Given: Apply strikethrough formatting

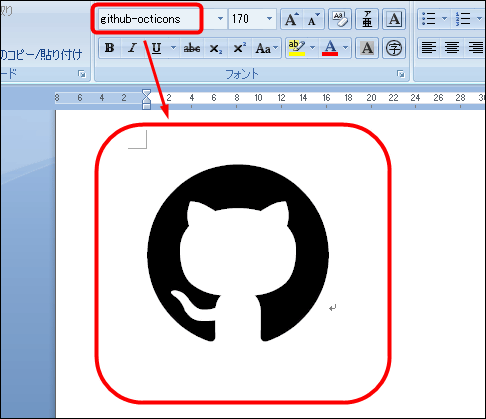Looking at the screenshot, I should (192, 48).
